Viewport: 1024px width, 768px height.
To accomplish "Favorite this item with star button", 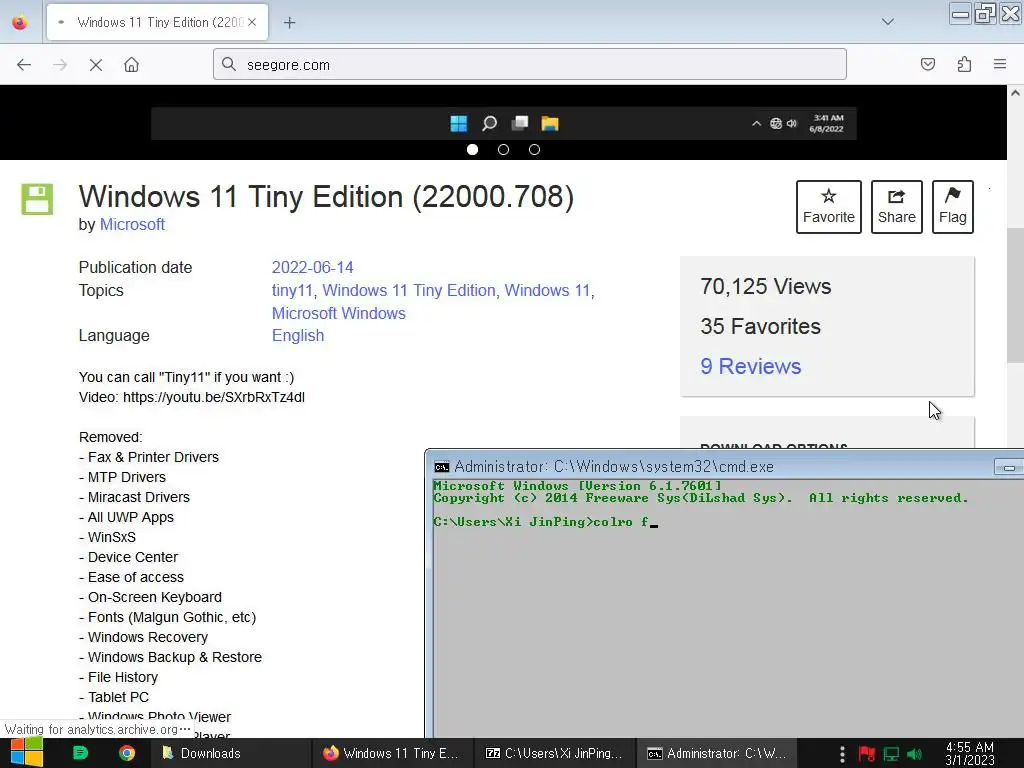I will click(829, 207).
